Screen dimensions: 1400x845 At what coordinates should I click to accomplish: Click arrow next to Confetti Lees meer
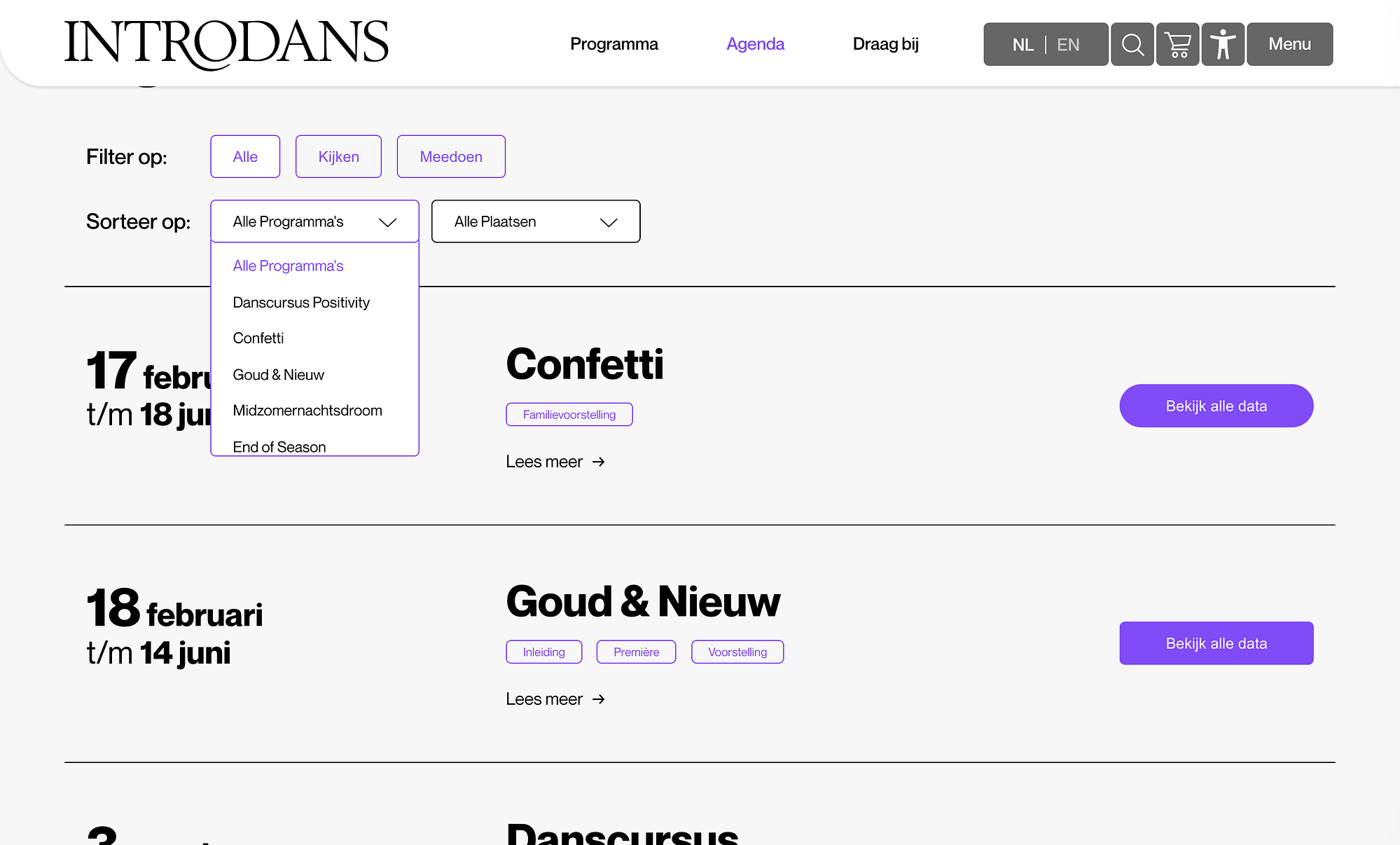point(598,462)
